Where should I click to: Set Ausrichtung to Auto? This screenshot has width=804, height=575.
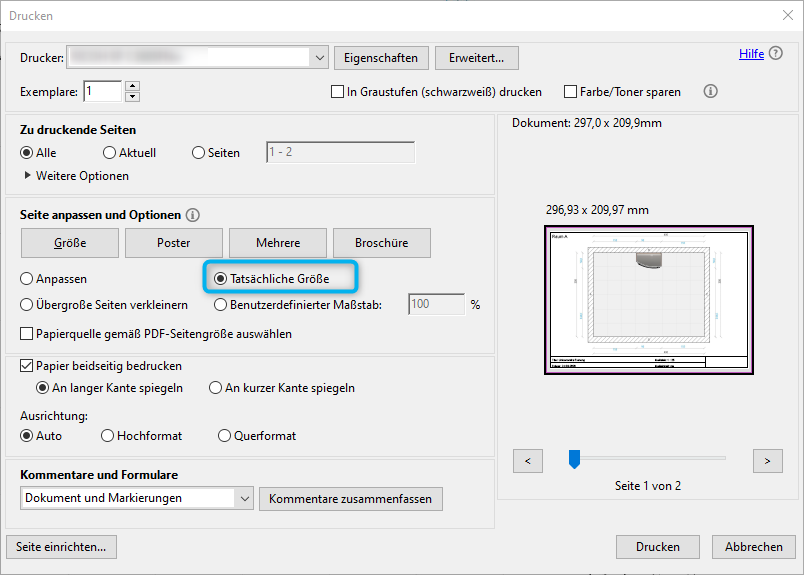26,436
